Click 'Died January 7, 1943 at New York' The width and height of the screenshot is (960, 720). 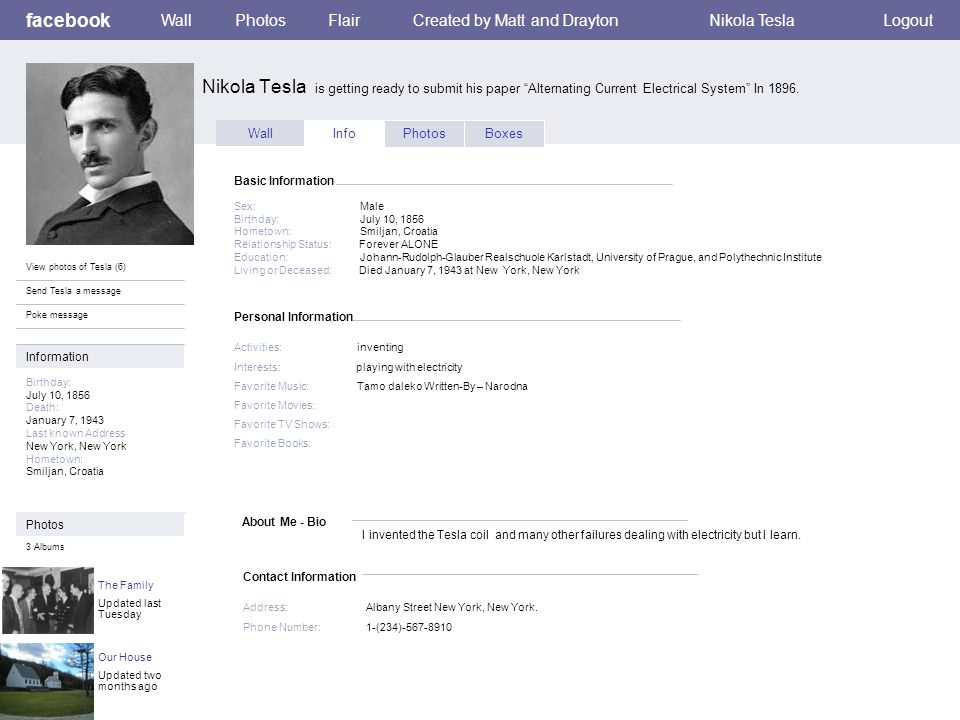[469, 270]
